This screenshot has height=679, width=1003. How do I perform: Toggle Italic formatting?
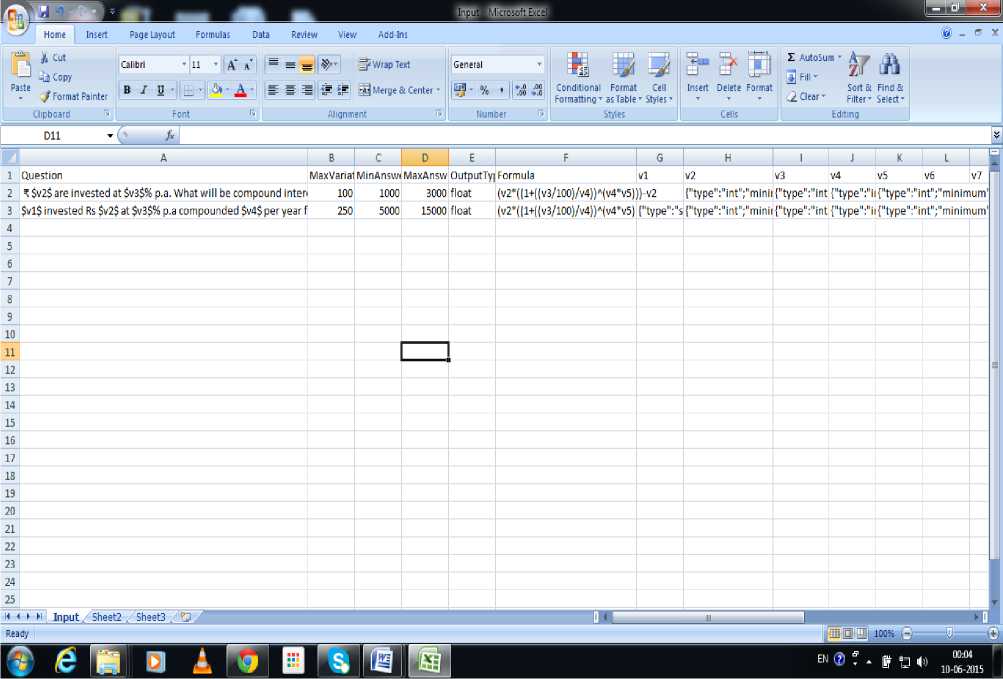[143, 90]
